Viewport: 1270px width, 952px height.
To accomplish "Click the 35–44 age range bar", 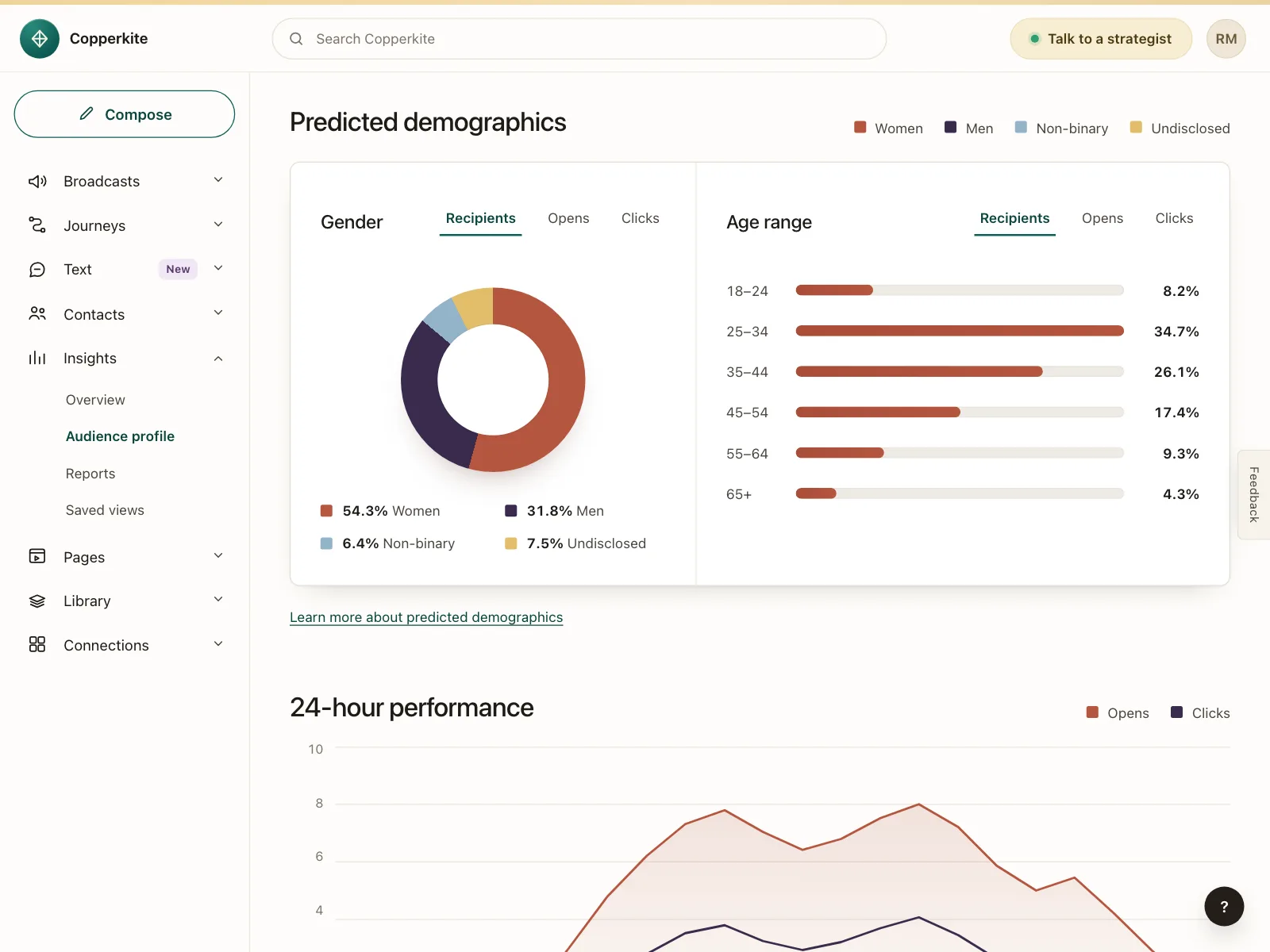I will point(919,371).
